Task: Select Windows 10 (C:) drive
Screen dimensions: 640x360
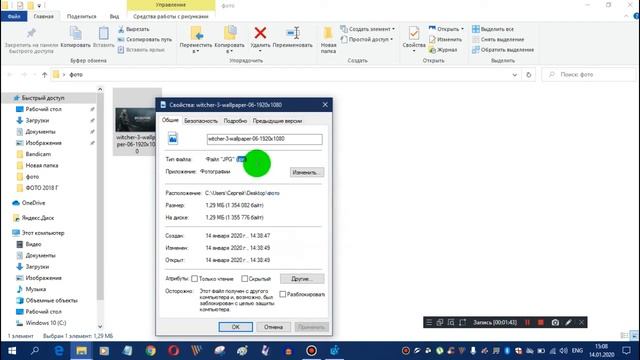Action: [45, 323]
